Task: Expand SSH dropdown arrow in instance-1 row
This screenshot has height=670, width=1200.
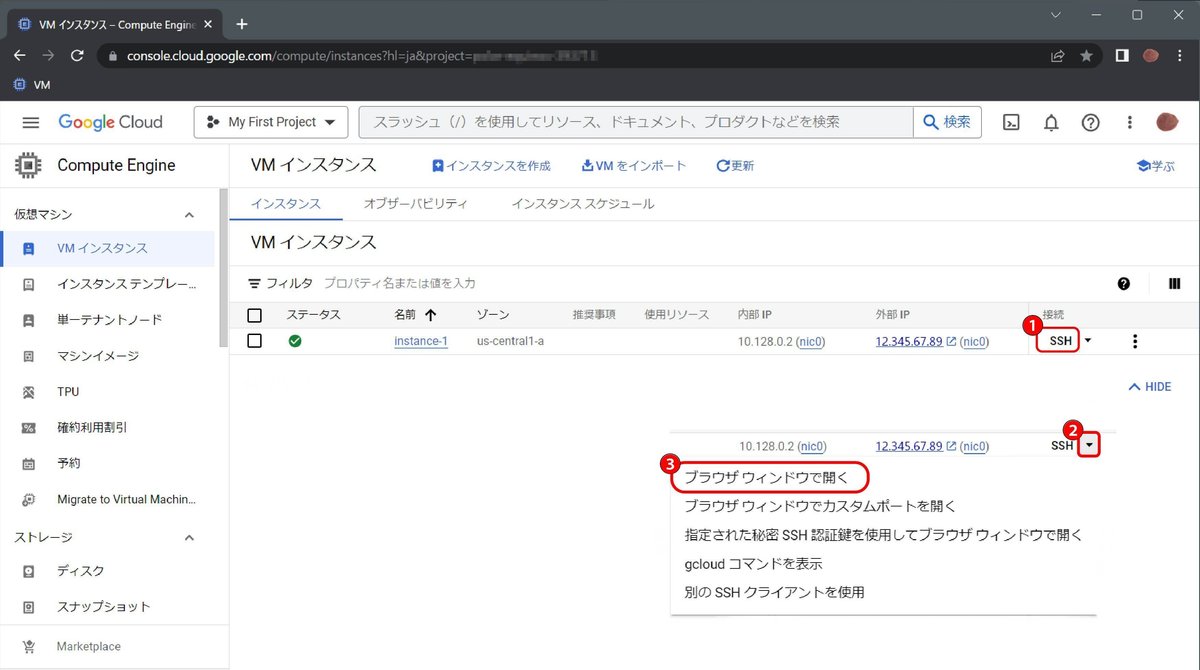Action: pos(1088,341)
